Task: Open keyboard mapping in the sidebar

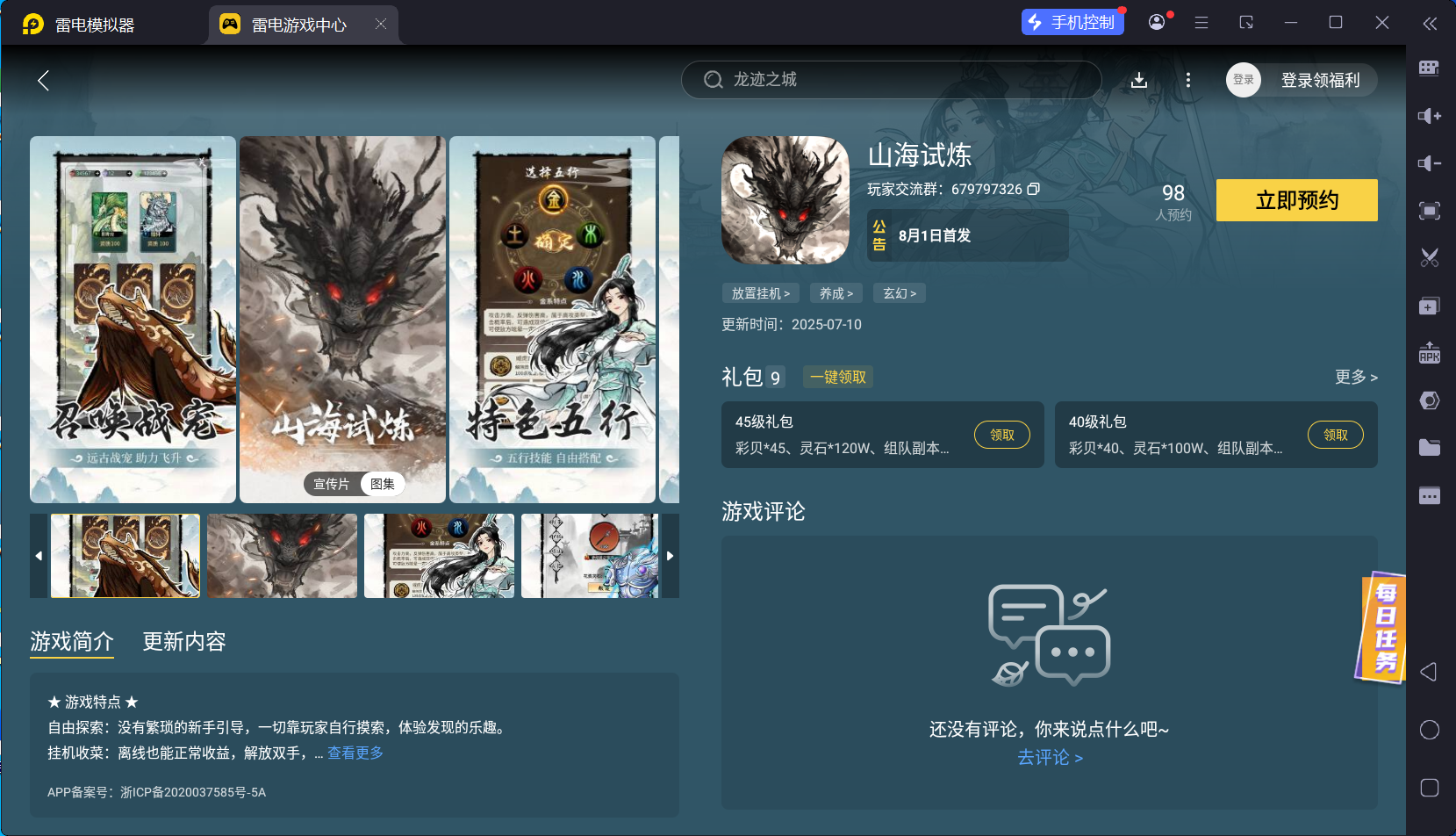Action: click(1430, 68)
